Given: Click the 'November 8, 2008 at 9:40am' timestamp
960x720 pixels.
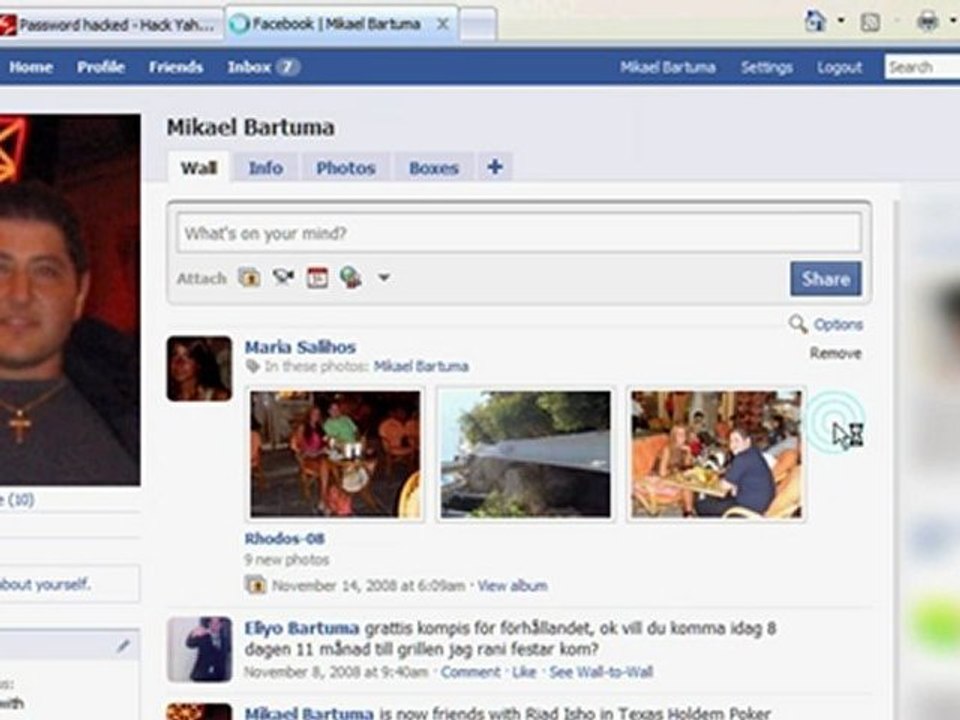Looking at the screenshot, I should [336, 672].
